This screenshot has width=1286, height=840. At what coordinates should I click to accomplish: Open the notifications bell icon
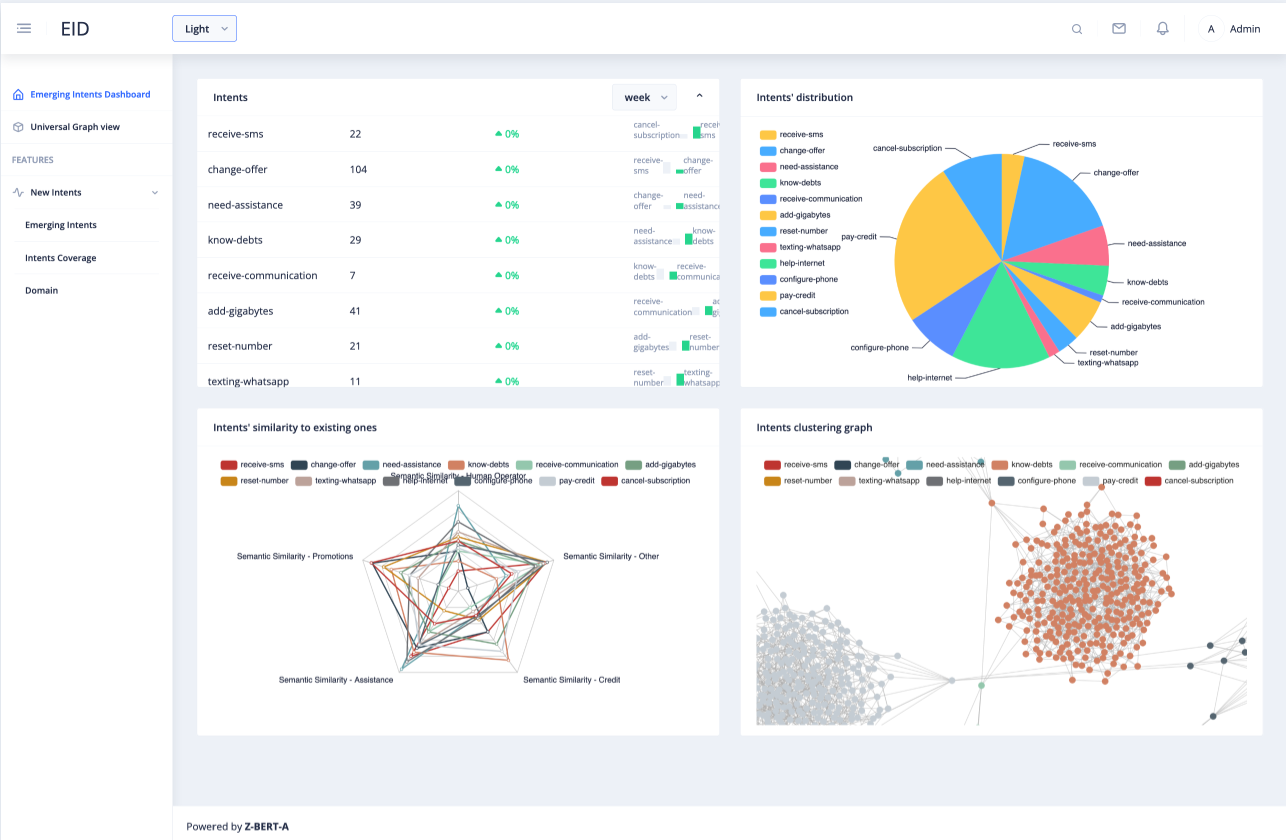pos(1162,28)
